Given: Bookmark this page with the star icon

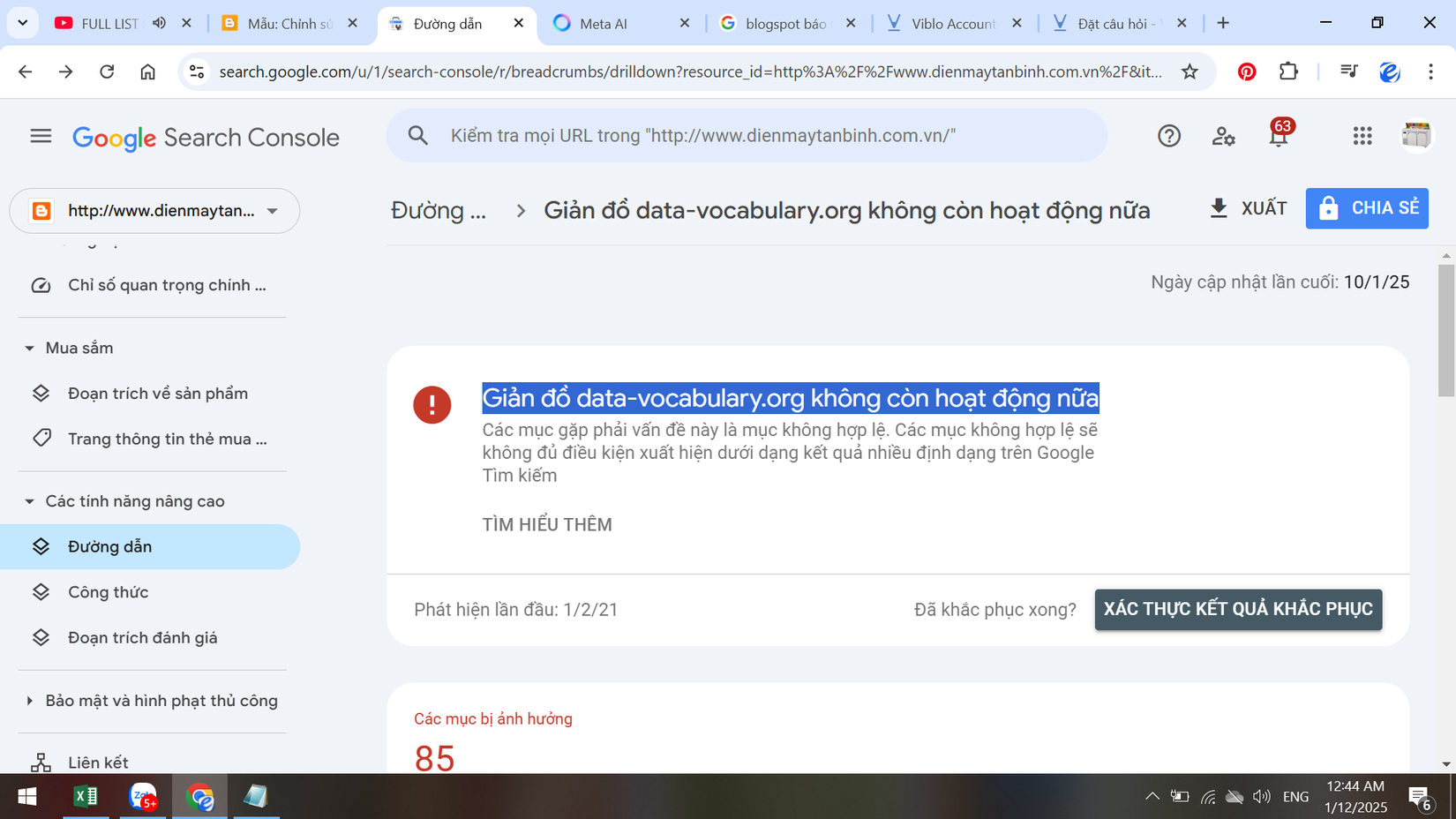Looking at the screenshot, I should 1190,71.
